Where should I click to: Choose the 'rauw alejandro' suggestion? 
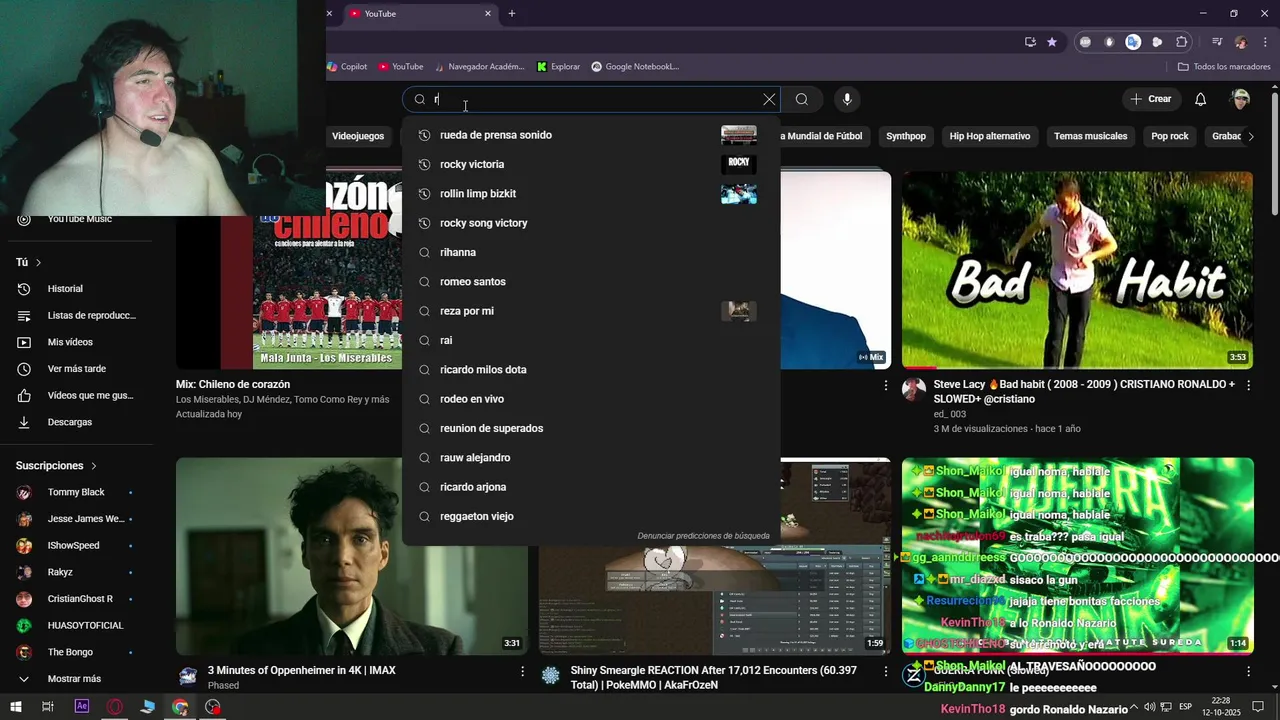point(591,458)
